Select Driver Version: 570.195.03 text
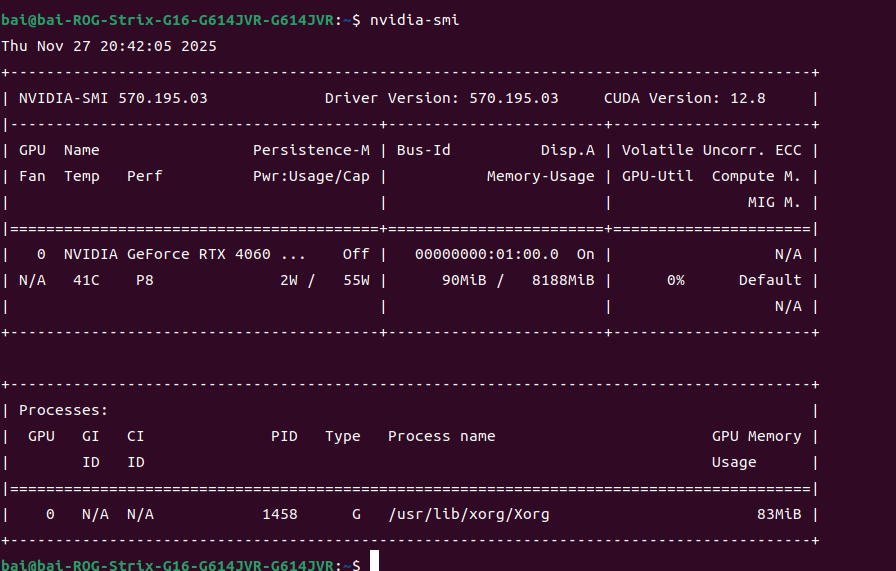 tap(442, 98)
